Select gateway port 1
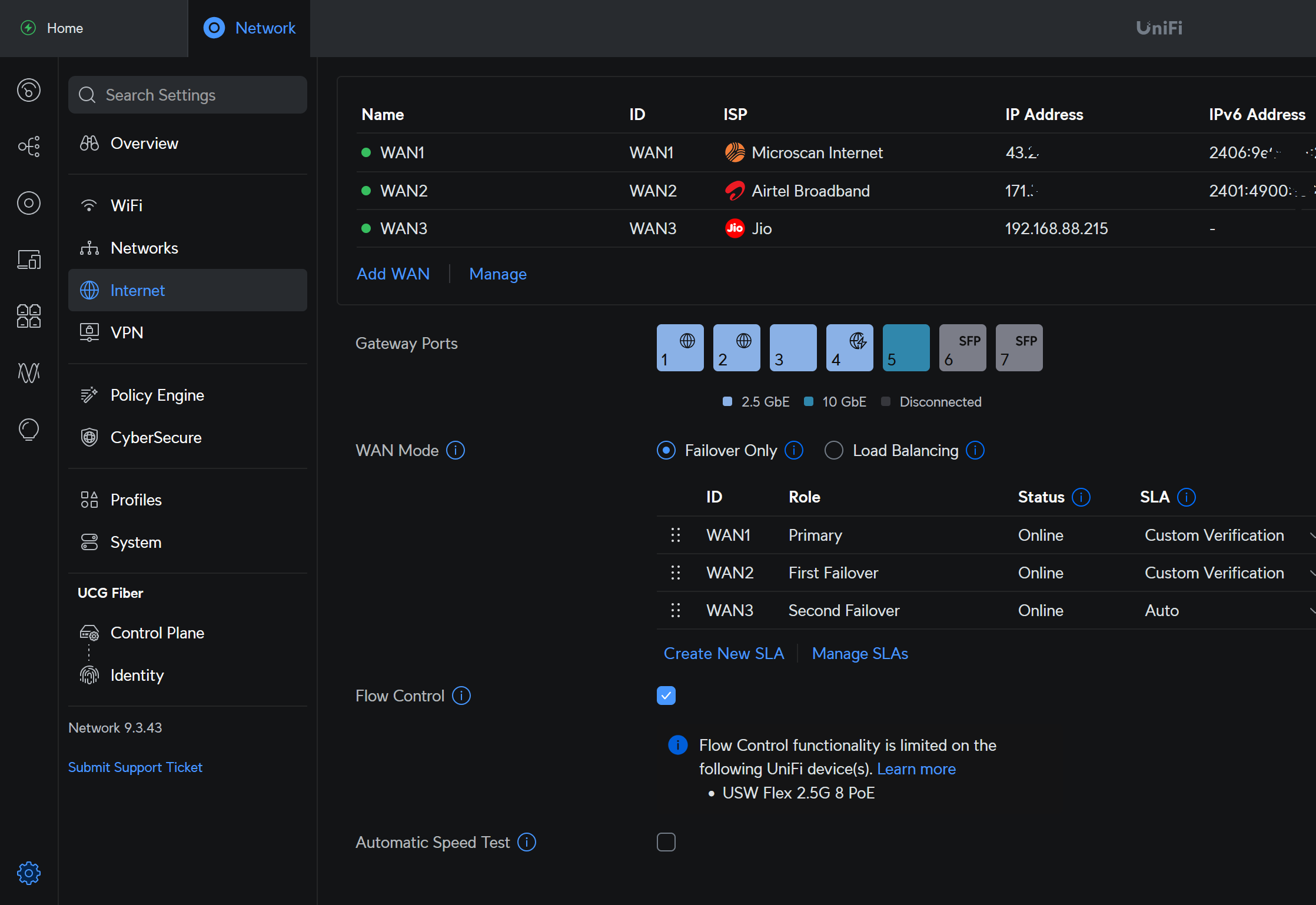The height and width of the screenshot is (905, 1316). [680, 348]
